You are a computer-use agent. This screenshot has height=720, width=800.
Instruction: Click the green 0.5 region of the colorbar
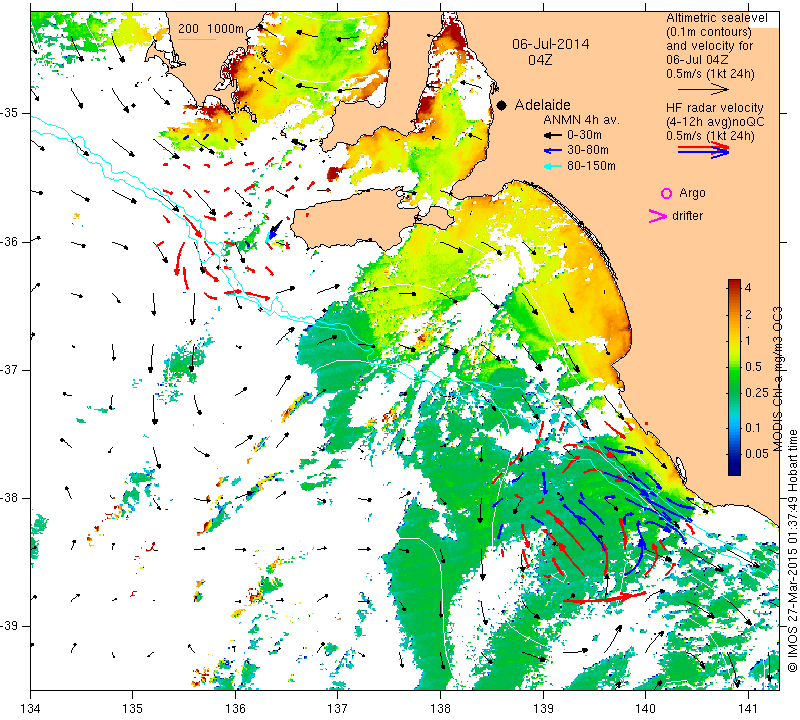click(734, 366)
